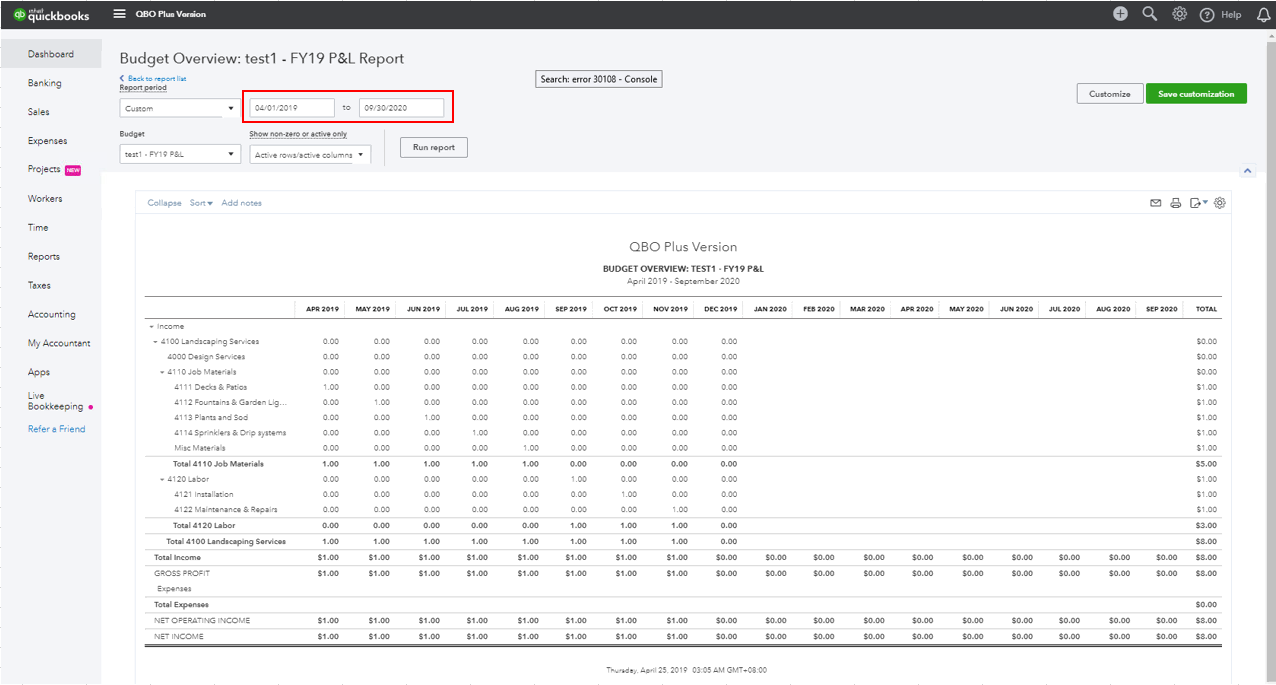Click the TOTAL column header
This screenshot has height=685, width=1276.
click(x=1207, y=309)
